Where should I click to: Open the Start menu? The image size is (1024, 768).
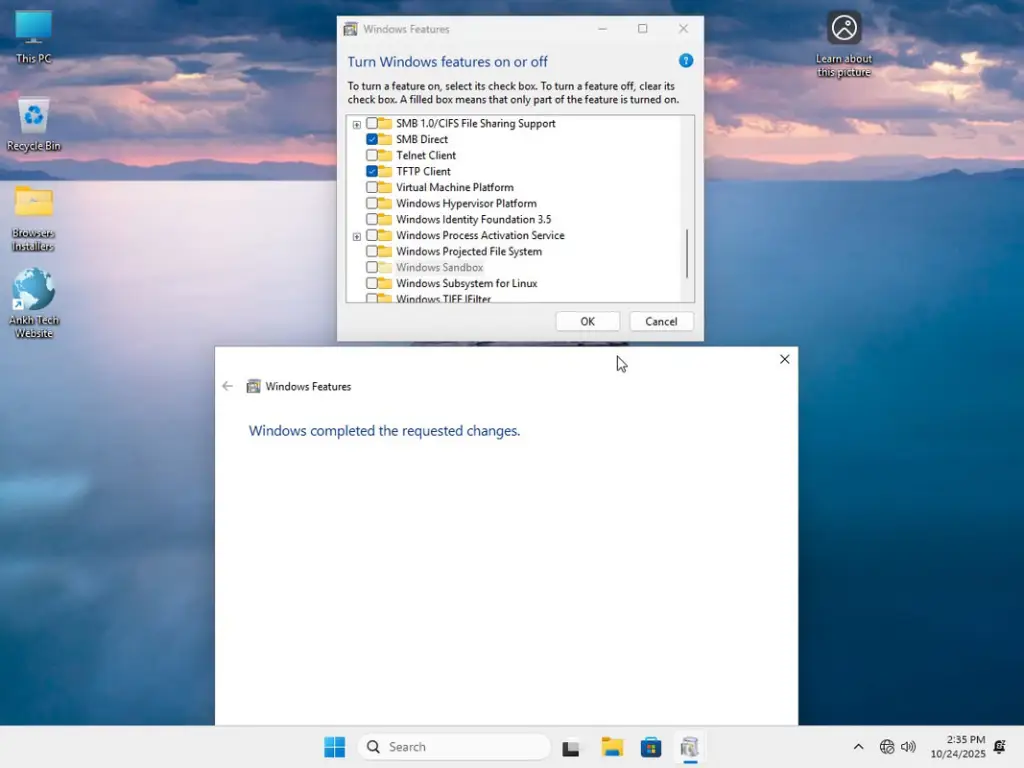334,746
